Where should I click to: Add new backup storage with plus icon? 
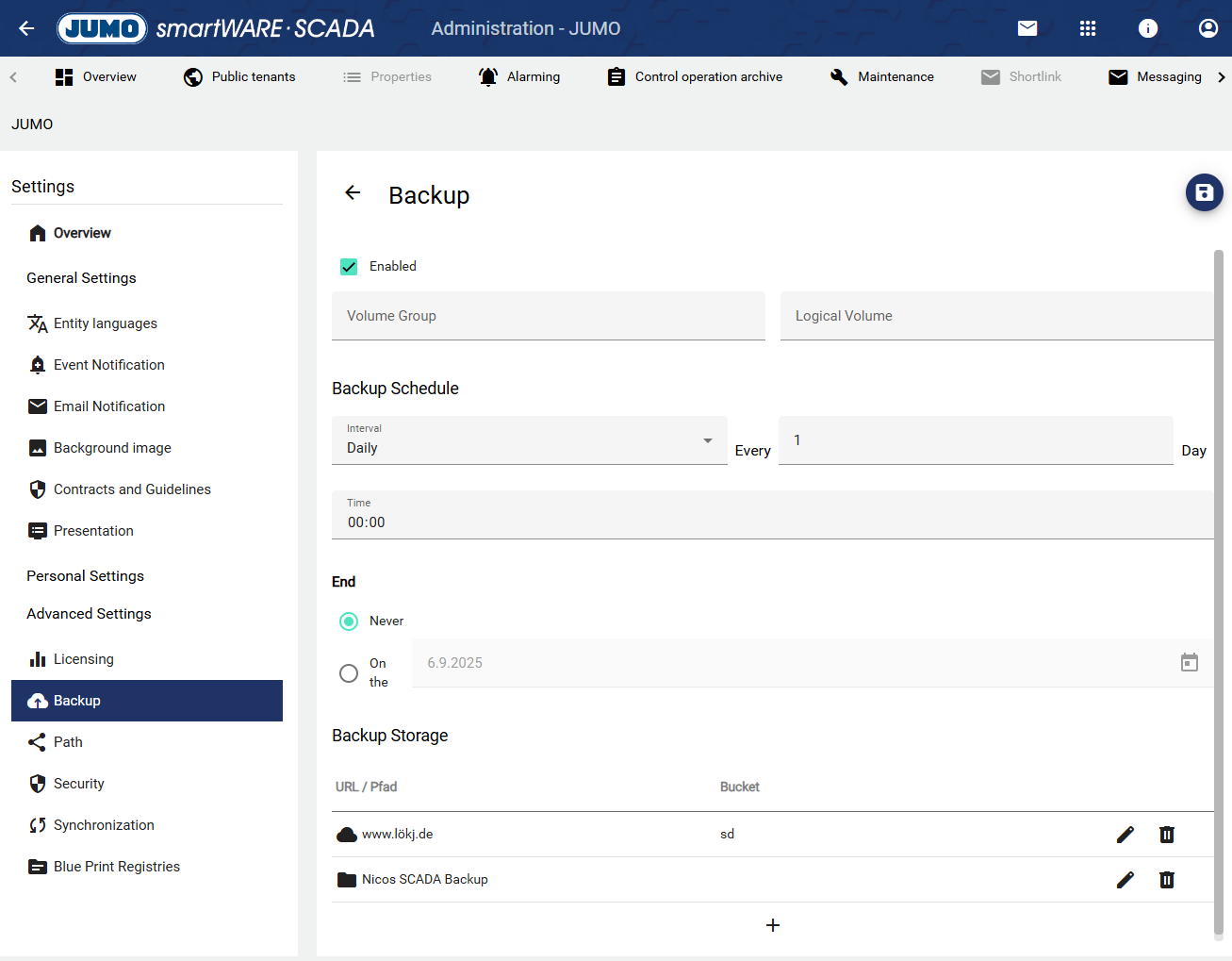coord(772,925)
